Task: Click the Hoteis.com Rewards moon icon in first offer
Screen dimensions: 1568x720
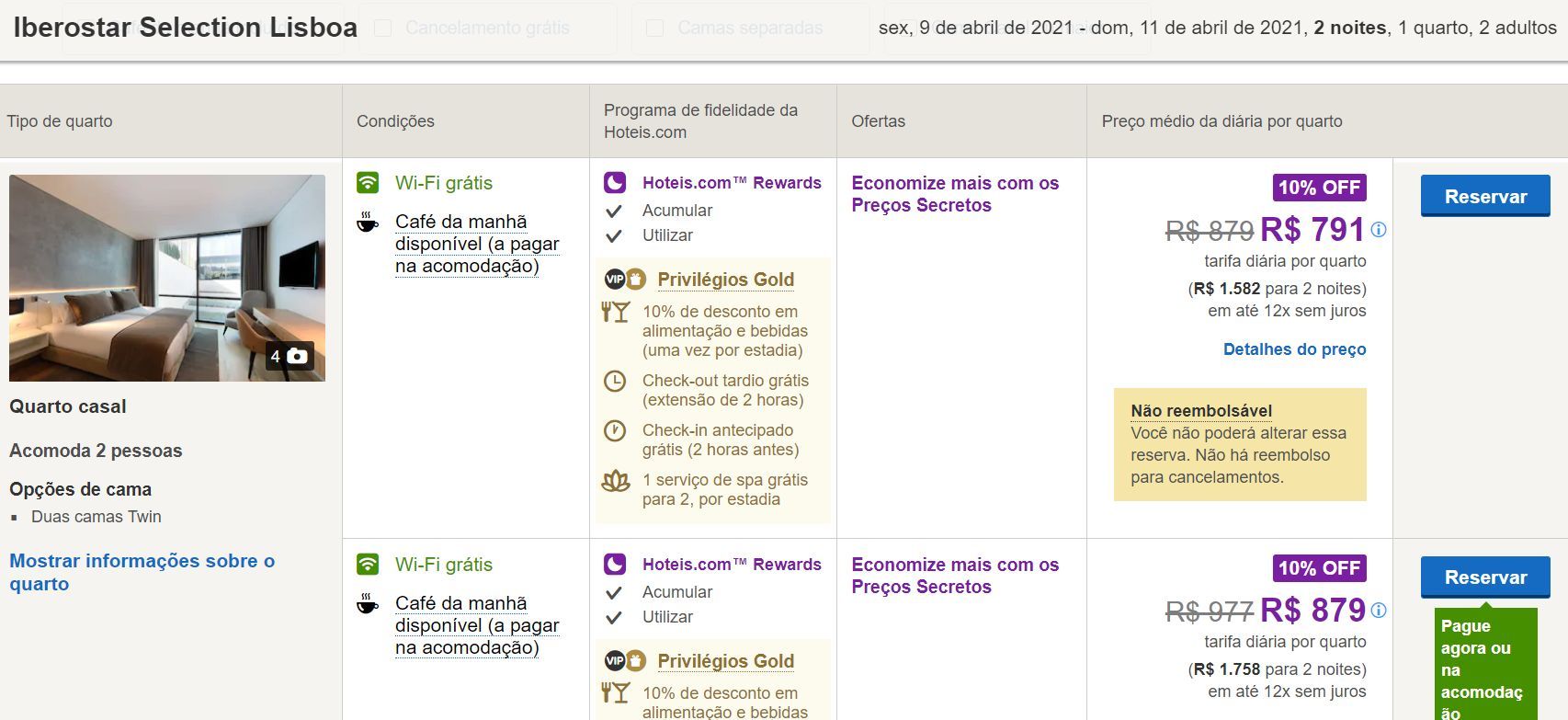Action: coord(615,182)
